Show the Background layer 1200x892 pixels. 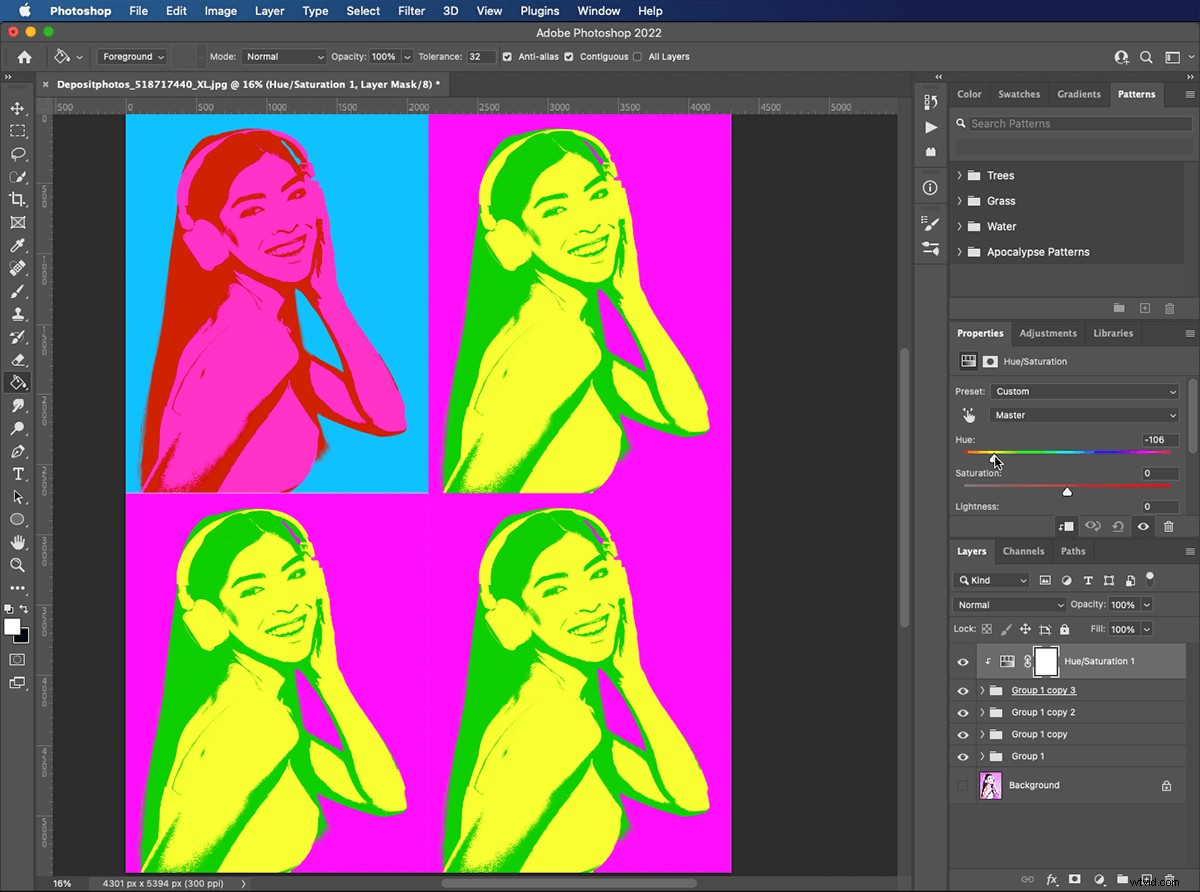pos(962,785)
